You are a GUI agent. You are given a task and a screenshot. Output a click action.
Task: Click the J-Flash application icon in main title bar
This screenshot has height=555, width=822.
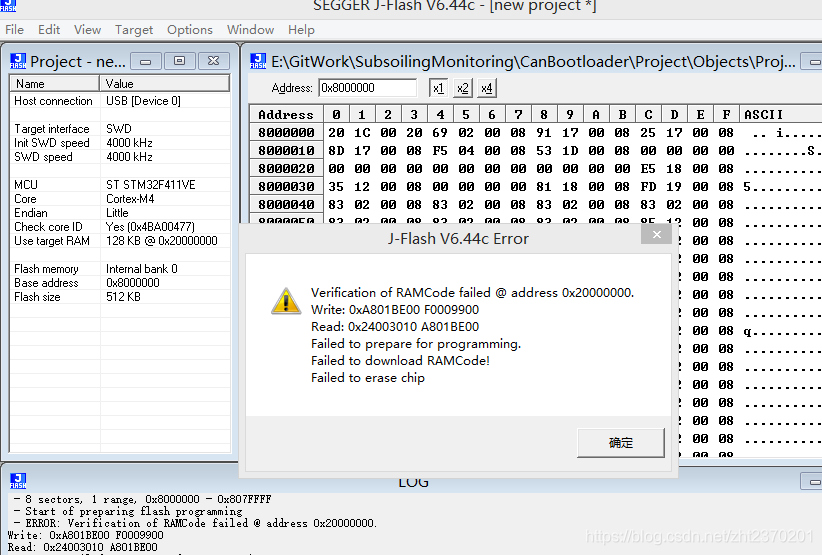[x=8, y=6]
